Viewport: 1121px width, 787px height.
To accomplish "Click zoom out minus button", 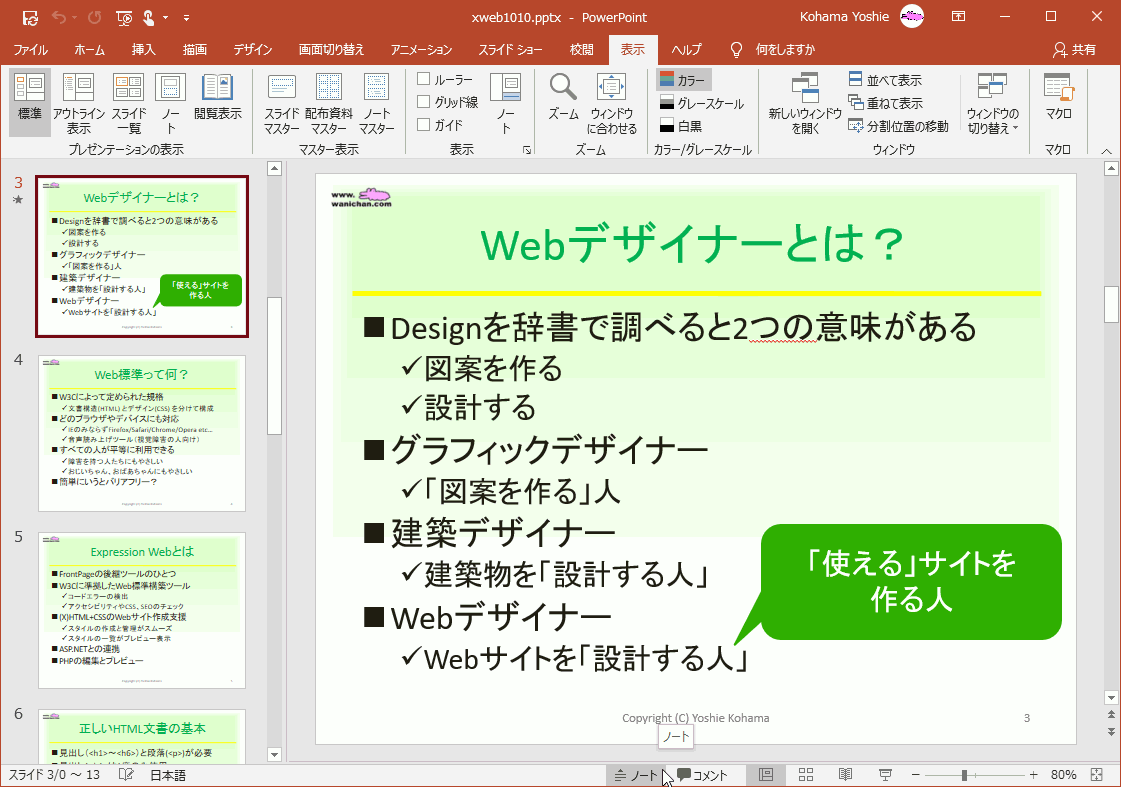I will (x=915, y=775).
